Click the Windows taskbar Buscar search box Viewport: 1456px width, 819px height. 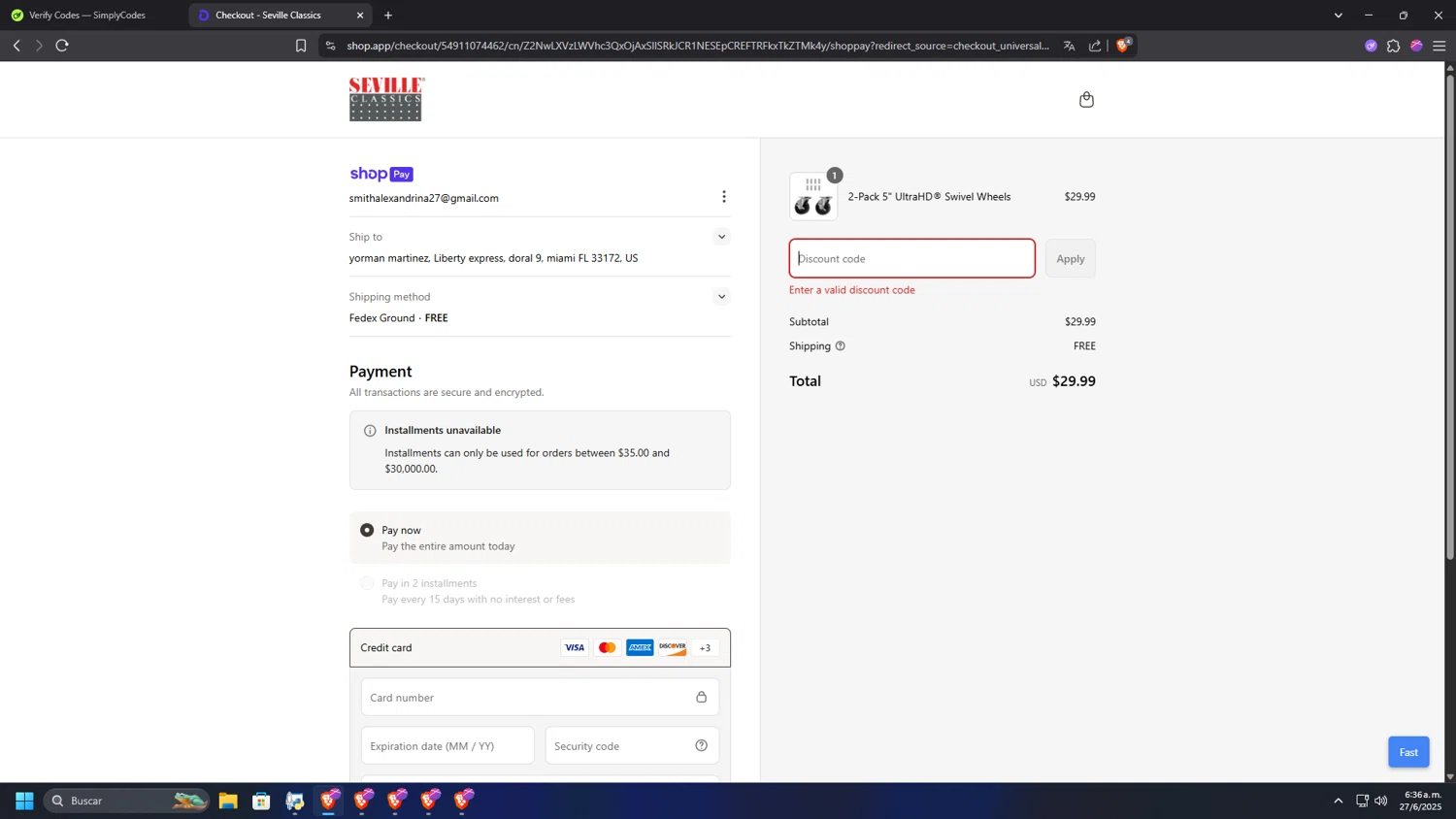[126, 801]
